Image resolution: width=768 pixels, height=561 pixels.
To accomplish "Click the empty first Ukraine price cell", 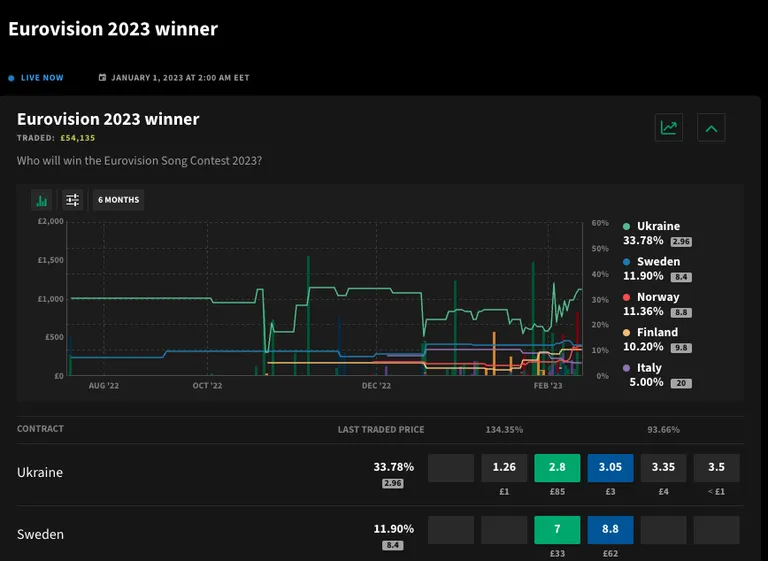I will 451,467.
